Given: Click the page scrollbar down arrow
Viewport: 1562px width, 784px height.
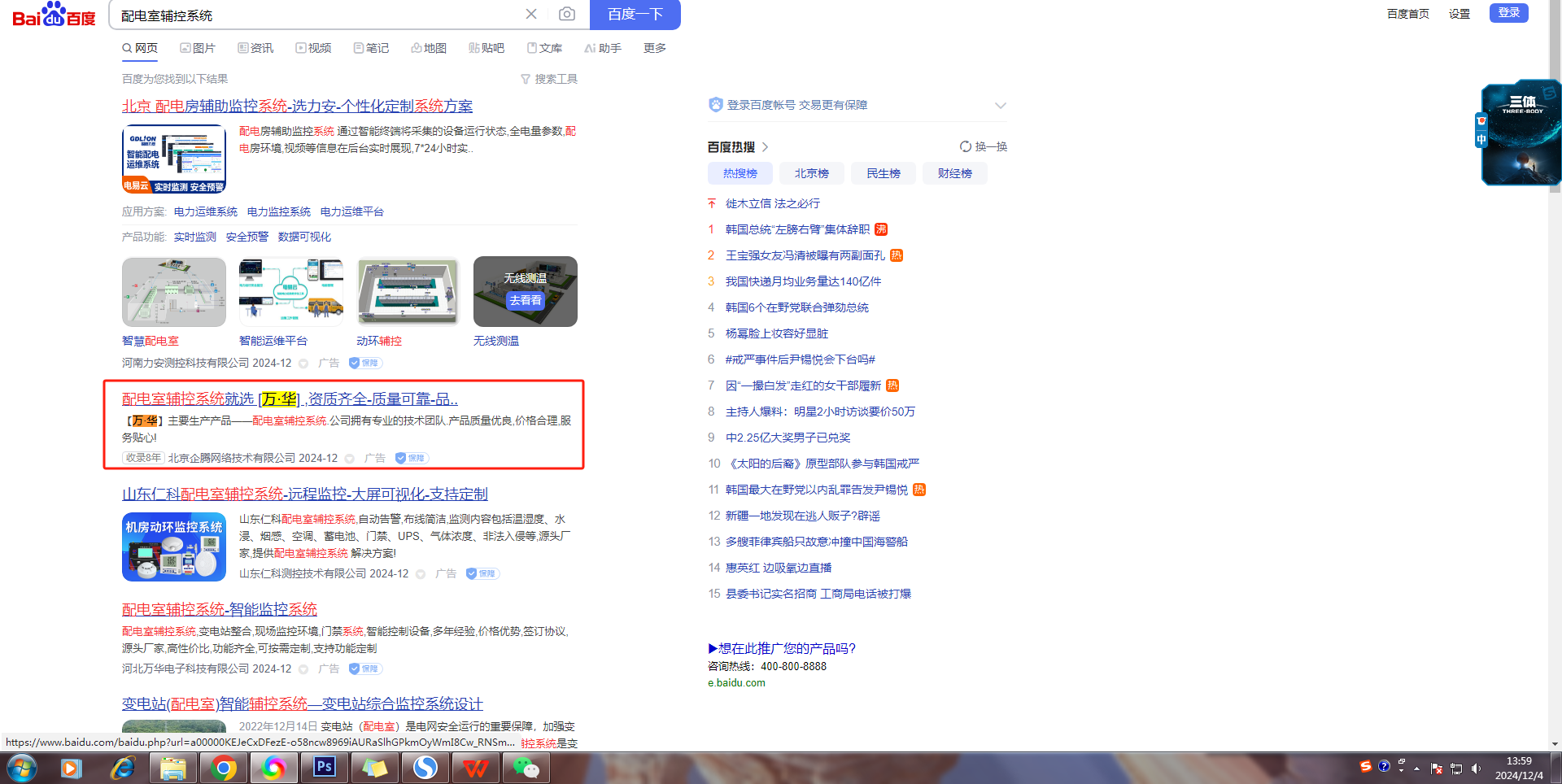Looking at the screenshot, I should (1555, 743).
